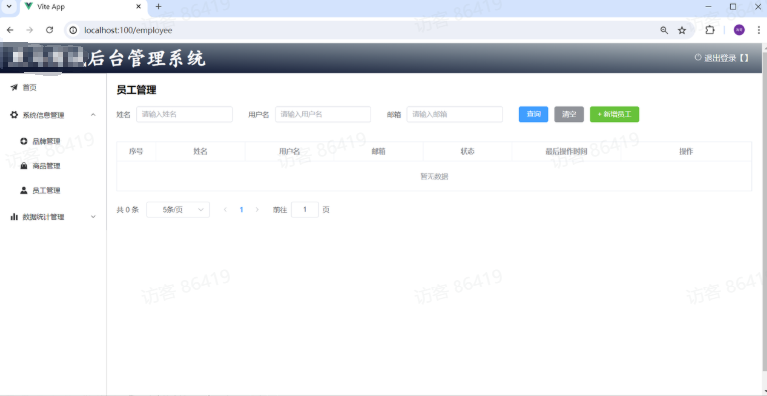Click the 共 0 条 total count text

click(x=128, y=210)
